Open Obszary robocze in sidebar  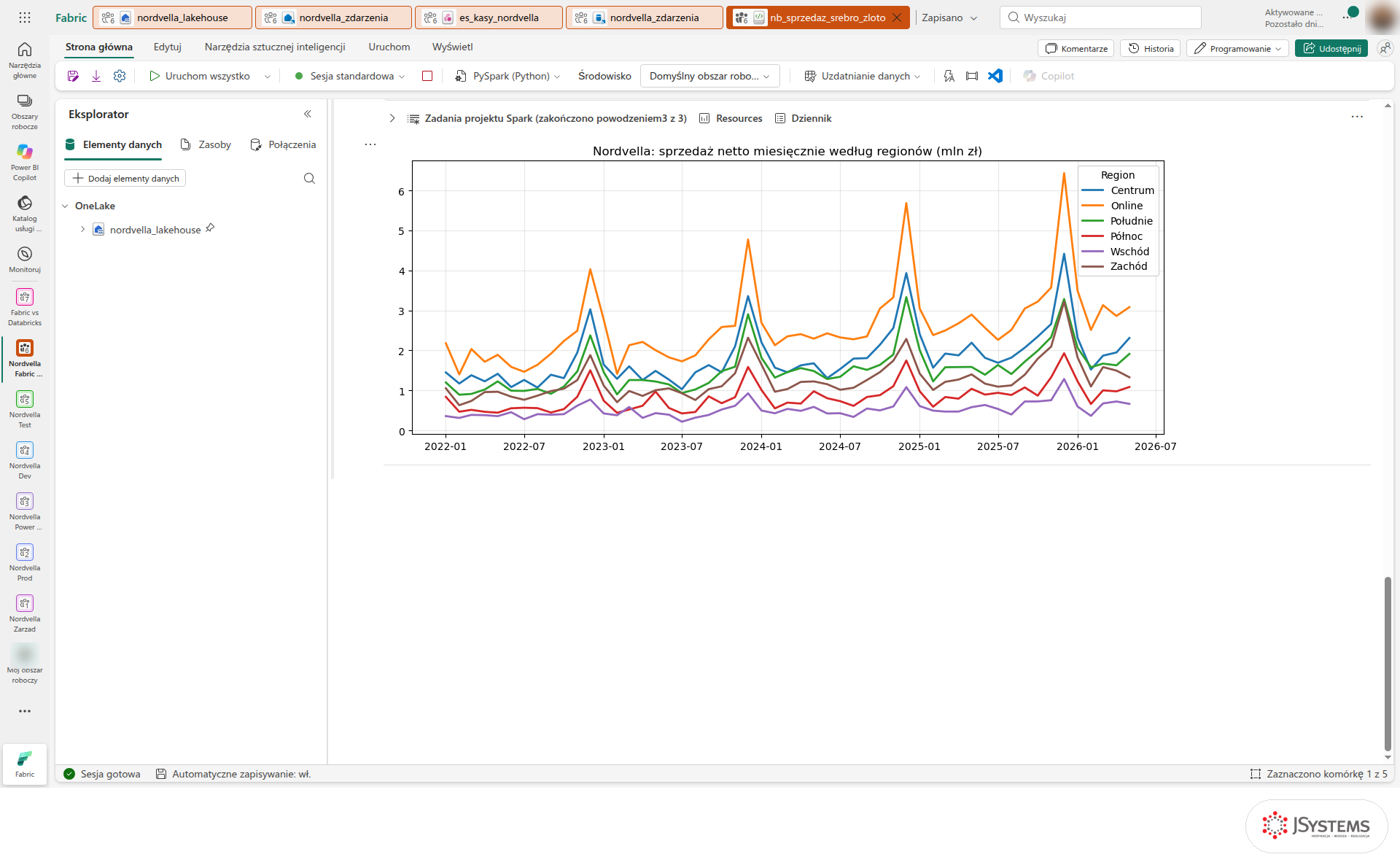25,111
